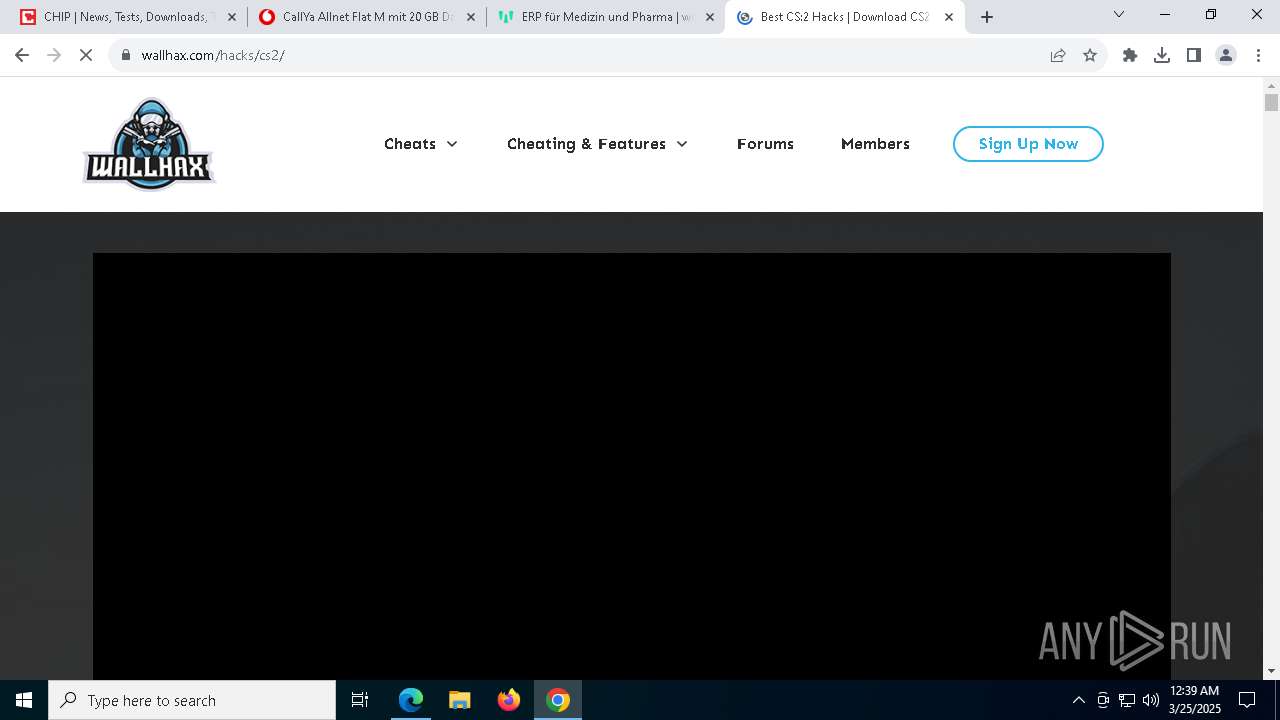Open the Chrome downloads icon
This screenshot has height=720, width=1280.
(1162, 55)
